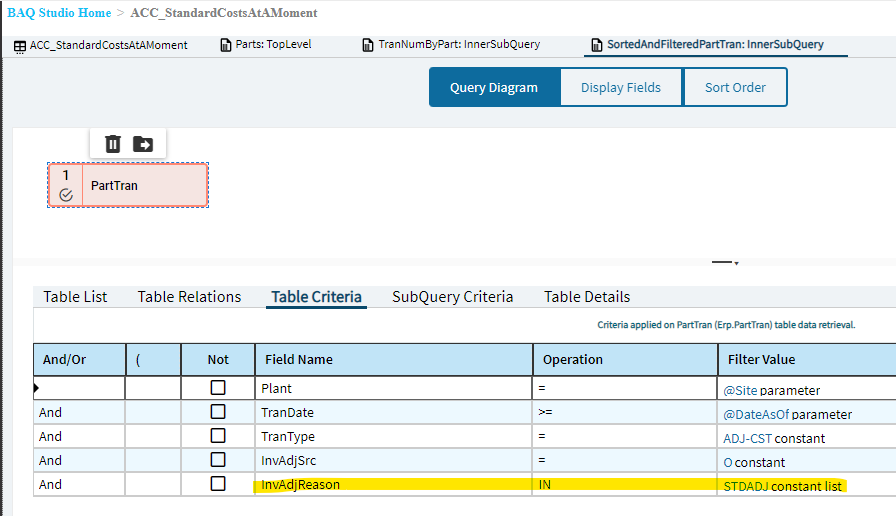Toggle the Not checkbox for Plant row
The image size is (896, 516).
click(217, 388)
